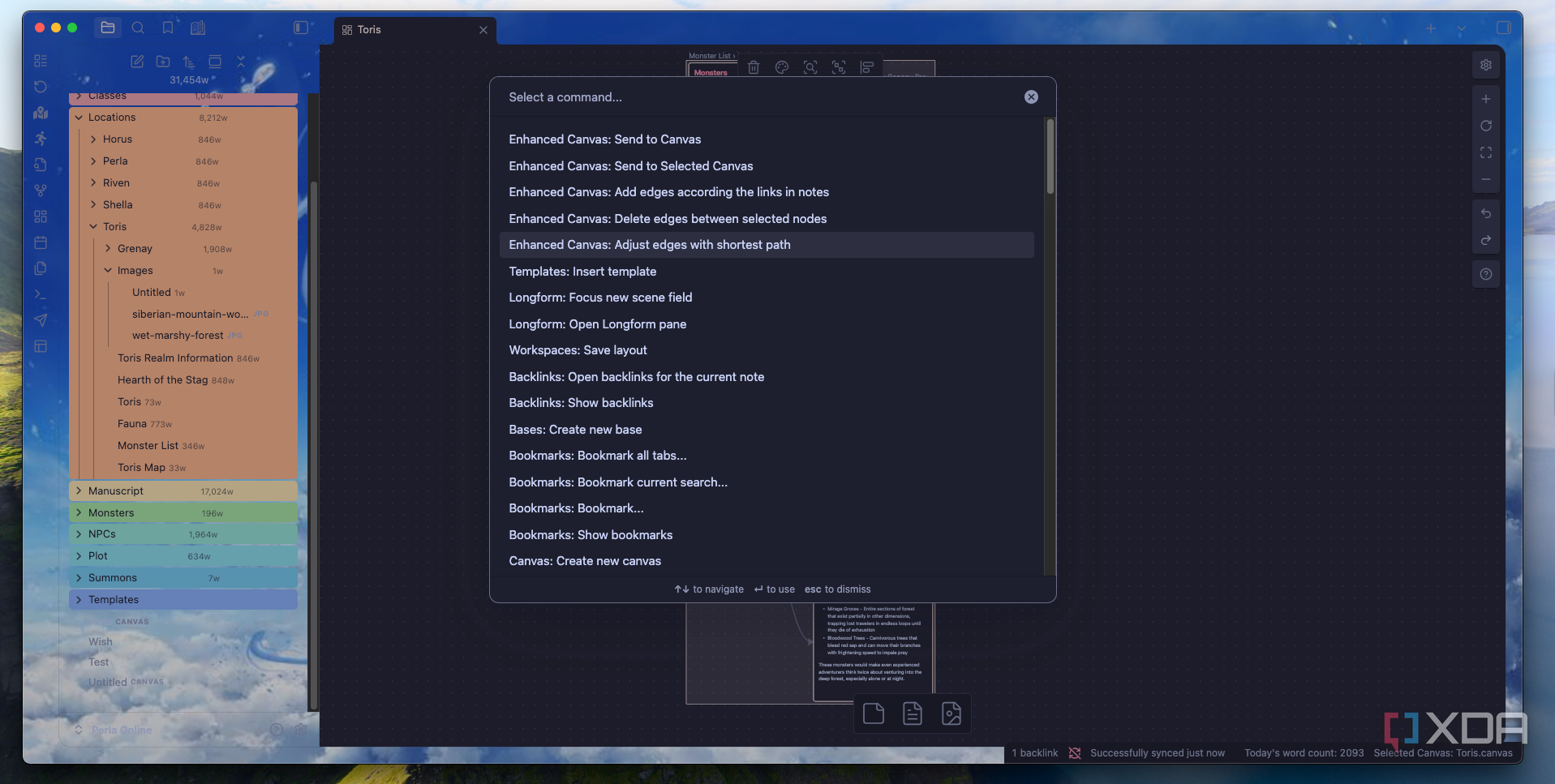
Task: Open the search pane magnifier icon
Action: click(x=138, y=28)
